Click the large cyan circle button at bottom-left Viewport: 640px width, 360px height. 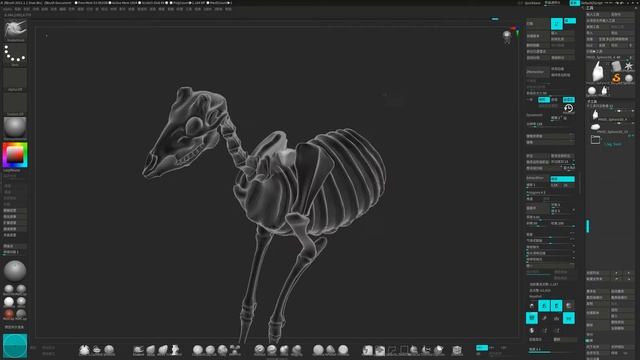[15, 346]
